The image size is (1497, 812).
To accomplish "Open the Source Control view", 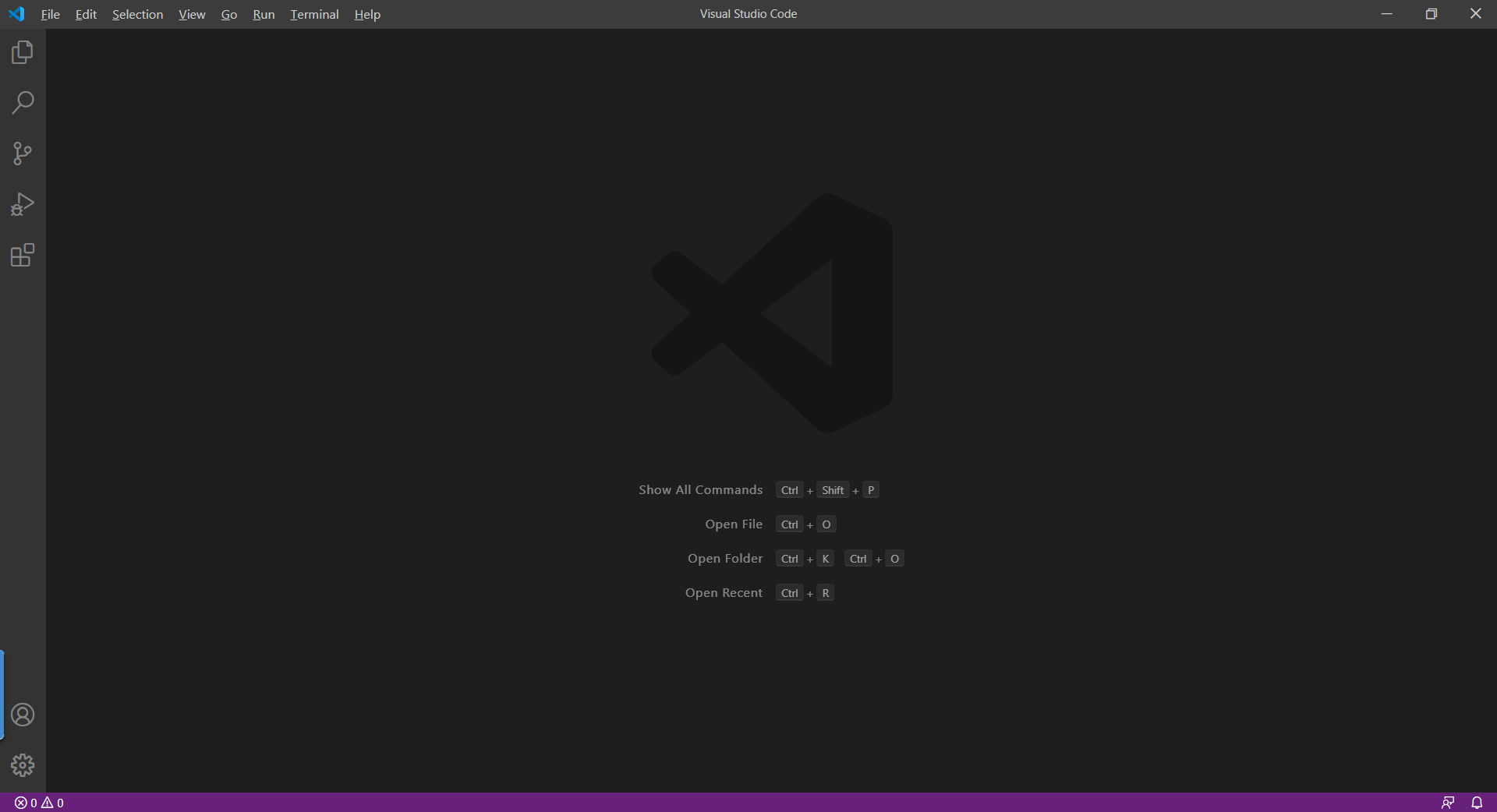I will 23,154.
